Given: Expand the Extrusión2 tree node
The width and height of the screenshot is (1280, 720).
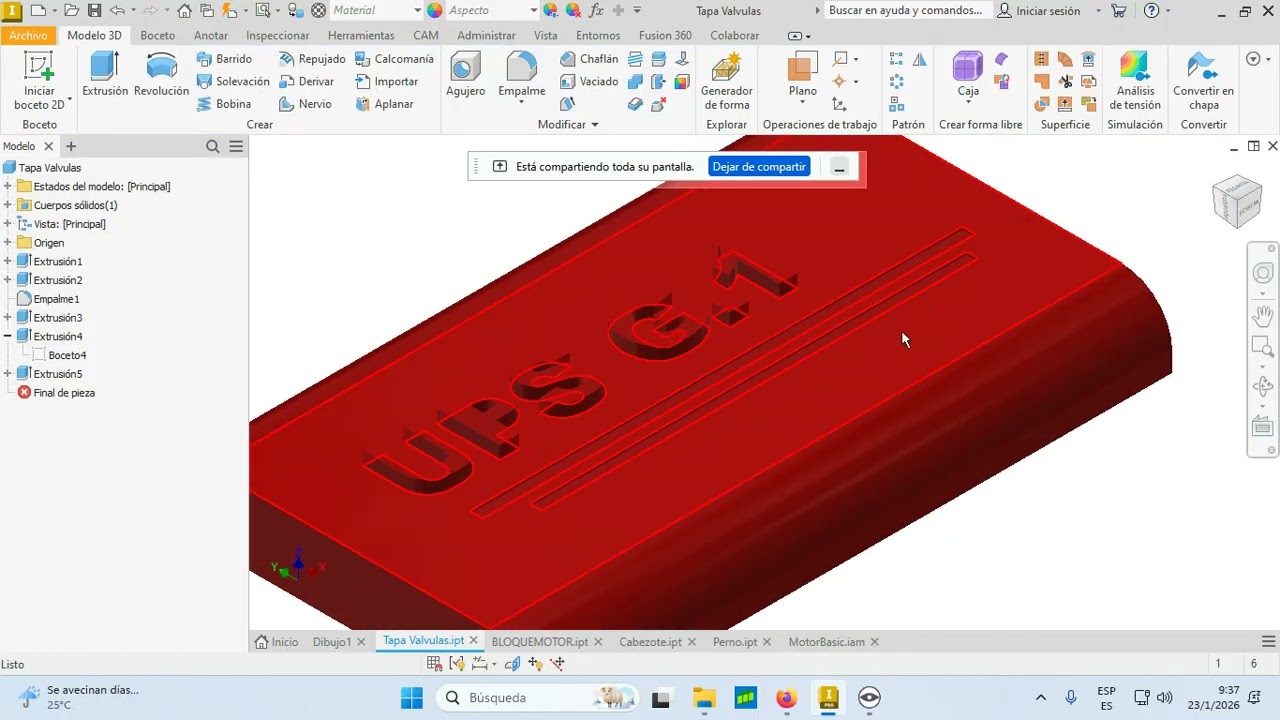Looking at the screenshot, I should [8, 280].
